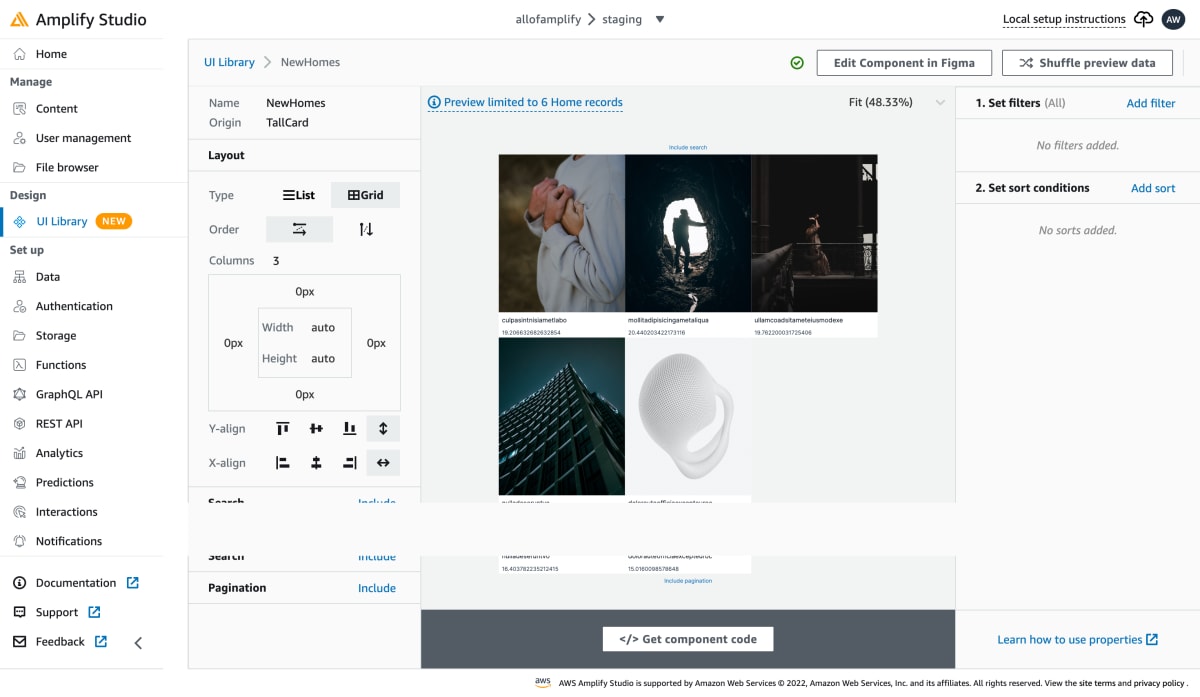Click Shuffle preview data button
This screenshot has height=697, width=1200.
click(x=1087, y=62)
